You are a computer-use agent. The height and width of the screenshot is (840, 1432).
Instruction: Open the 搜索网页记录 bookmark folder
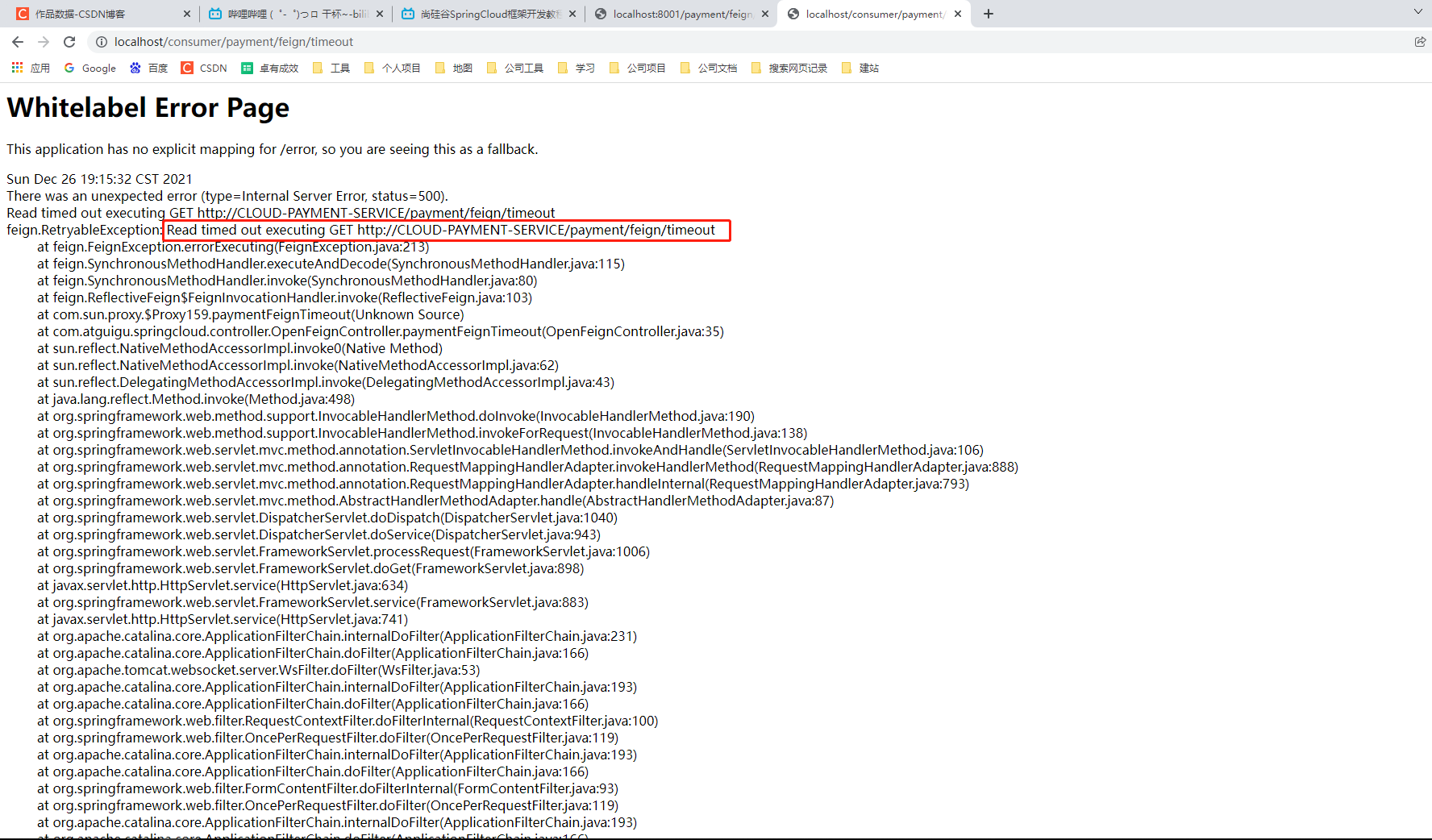click(x=789, y=68)
